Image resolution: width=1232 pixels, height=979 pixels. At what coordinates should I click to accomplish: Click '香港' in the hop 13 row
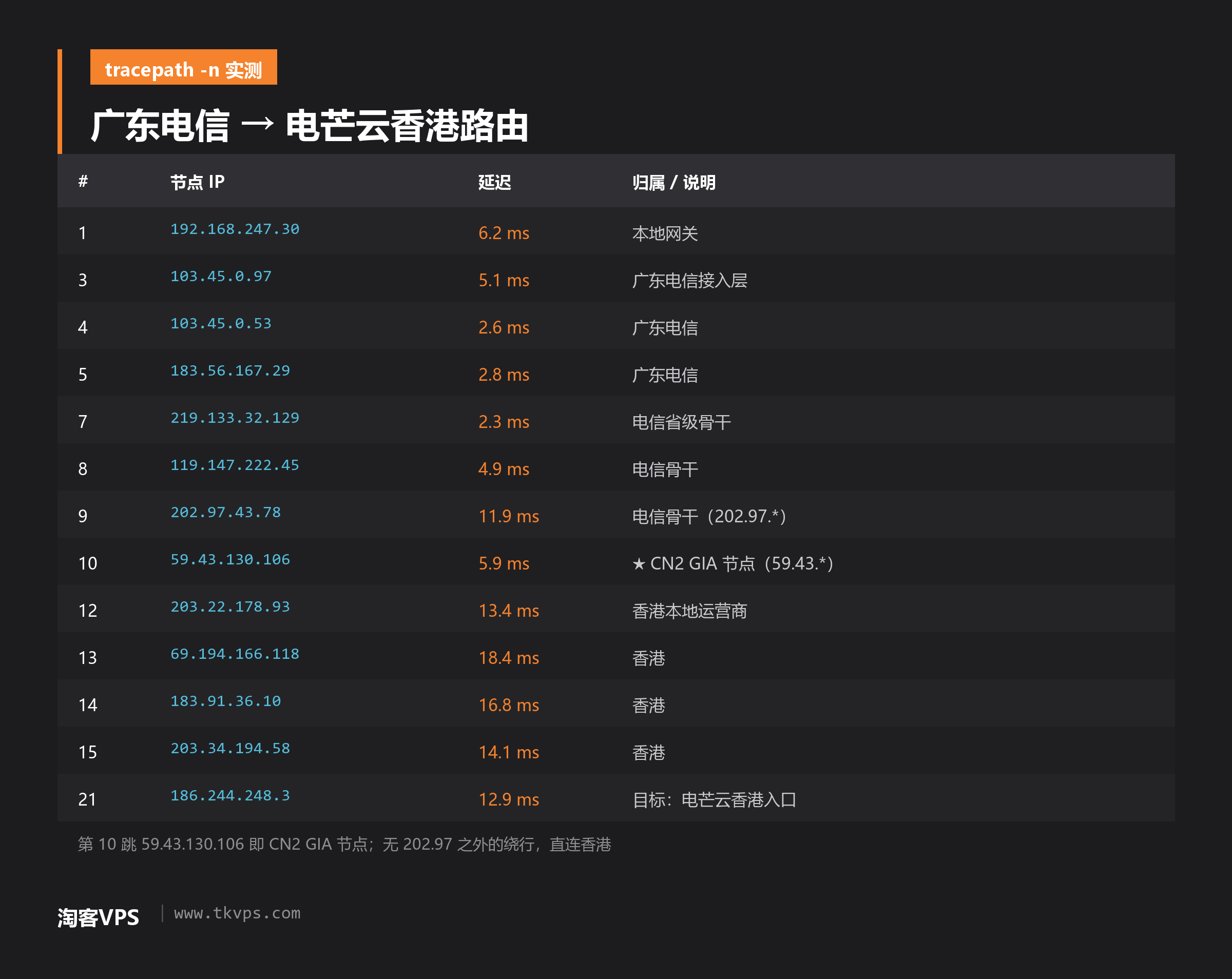648,658
